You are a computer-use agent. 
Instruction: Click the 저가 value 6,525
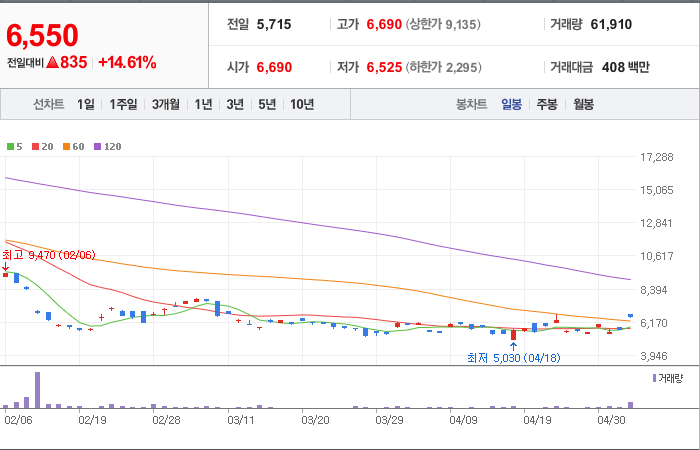[384, 67]
